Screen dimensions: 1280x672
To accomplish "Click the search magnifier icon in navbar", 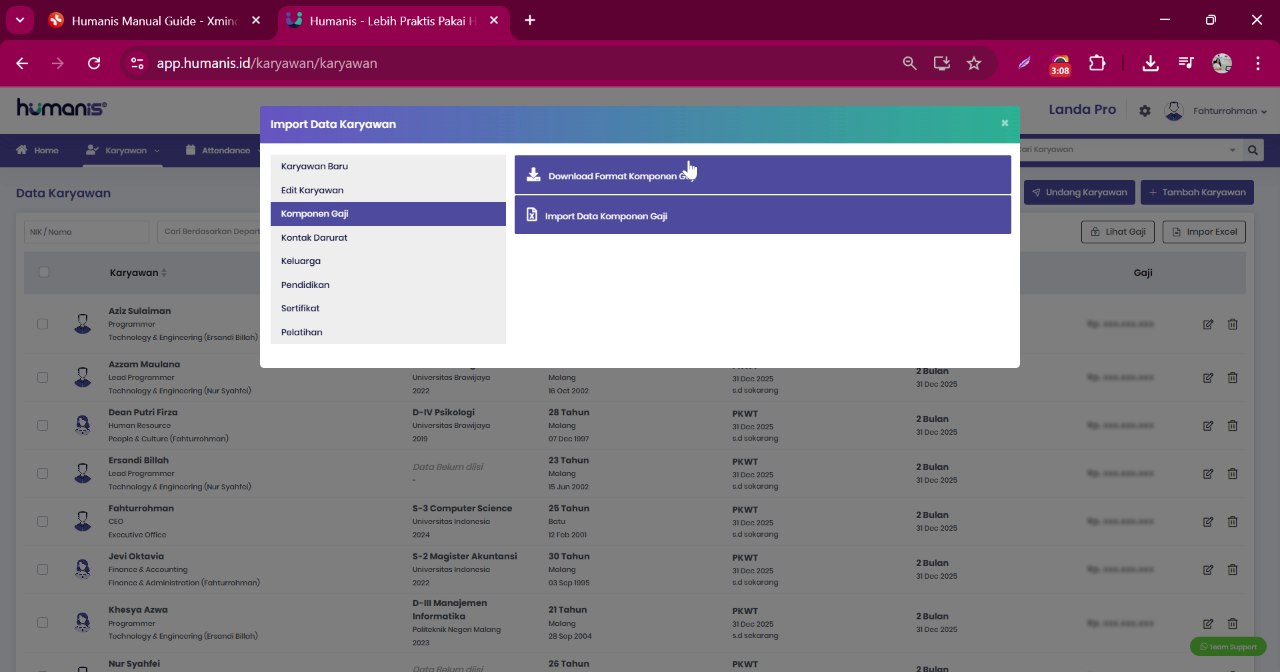I will point(1252,150).
